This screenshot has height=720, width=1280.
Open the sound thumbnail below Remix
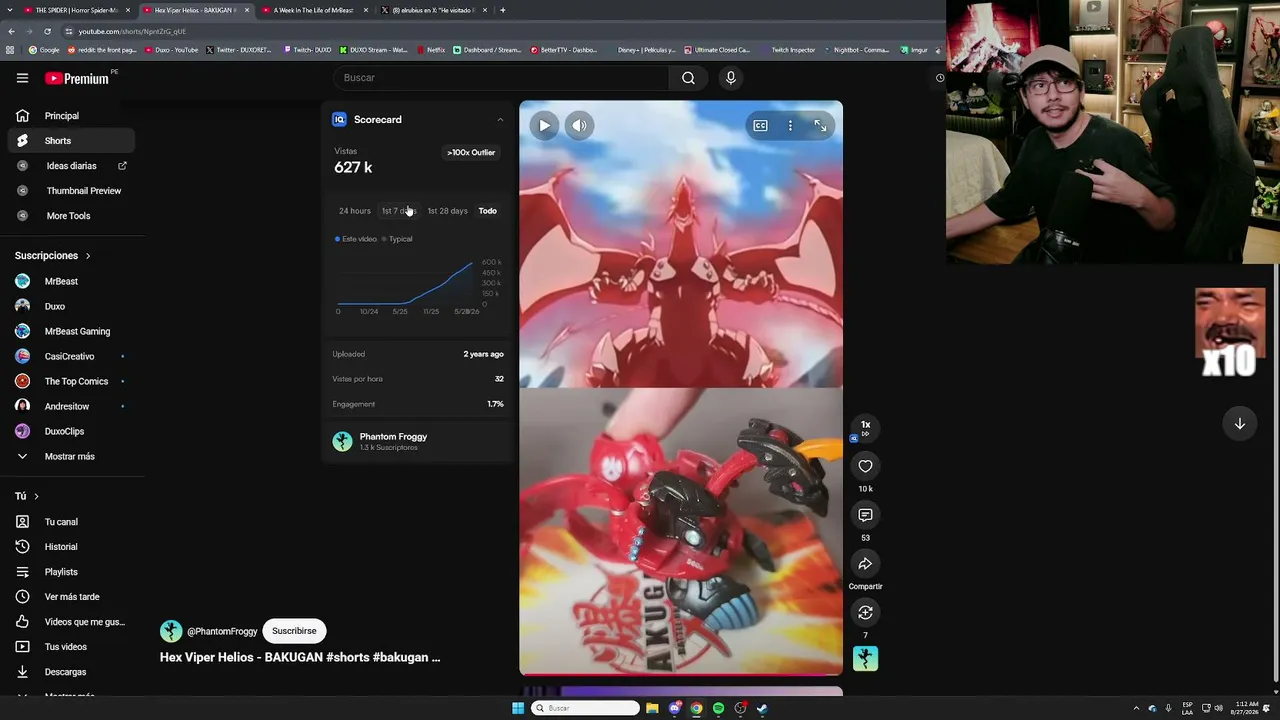[x=866, y=658]
